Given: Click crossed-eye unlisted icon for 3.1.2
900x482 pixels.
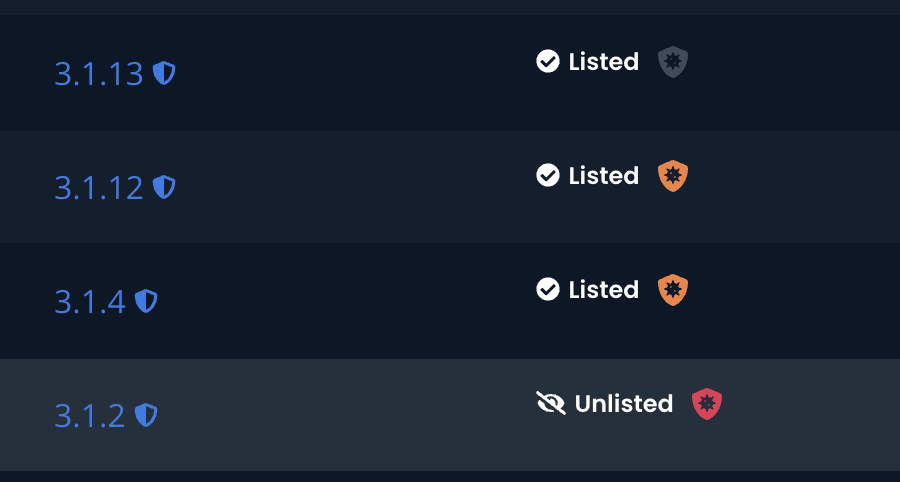Looking at the screenshot, I should click(550, 403).
